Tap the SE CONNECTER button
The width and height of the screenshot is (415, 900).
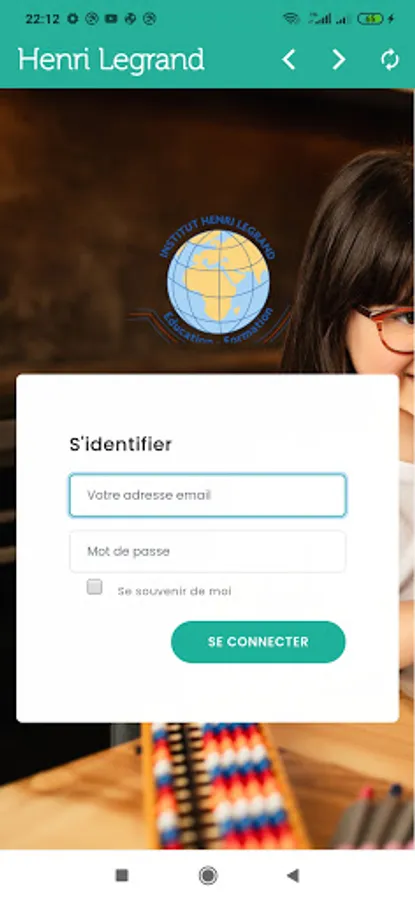pos(258,642)
